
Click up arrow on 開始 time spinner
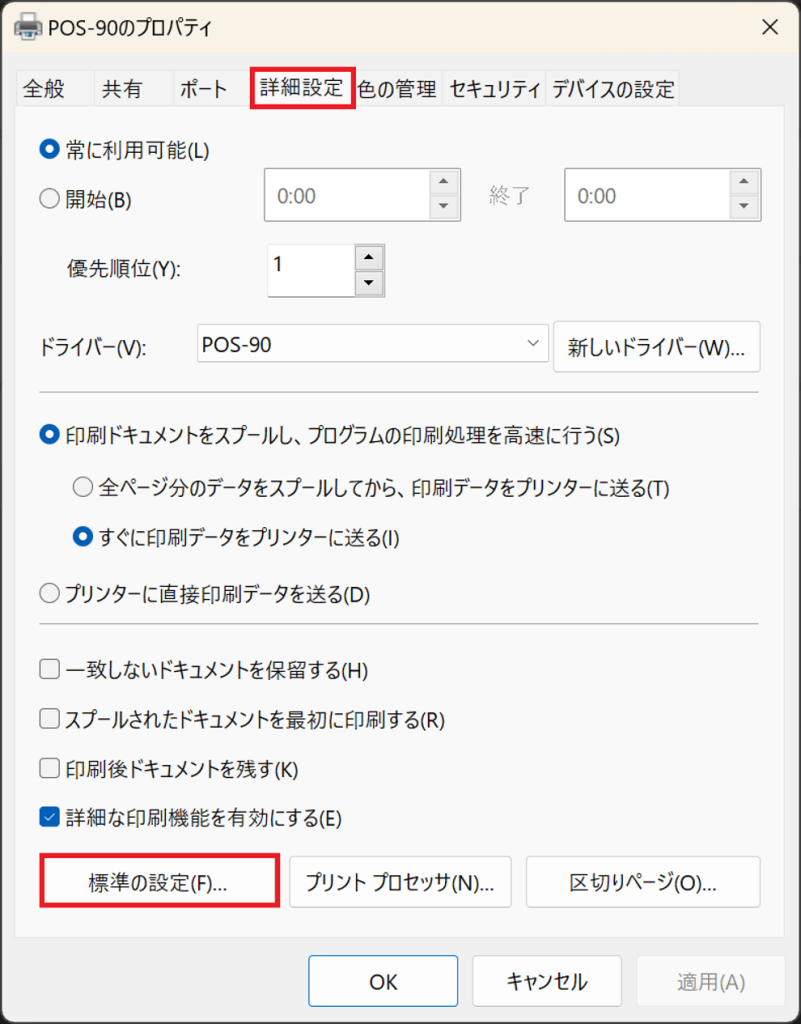pyautogui.click(x=444, y=182)
